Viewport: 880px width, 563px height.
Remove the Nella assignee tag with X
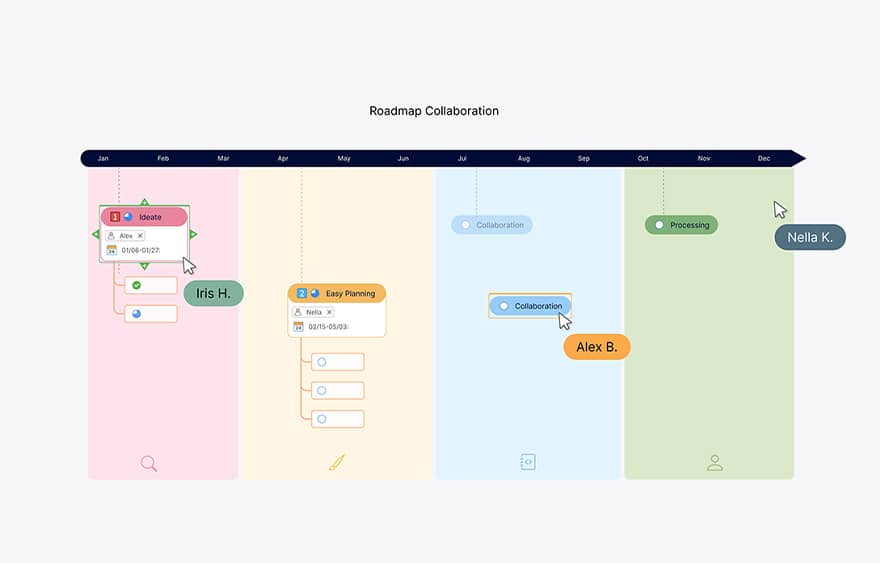click(329, 312)
